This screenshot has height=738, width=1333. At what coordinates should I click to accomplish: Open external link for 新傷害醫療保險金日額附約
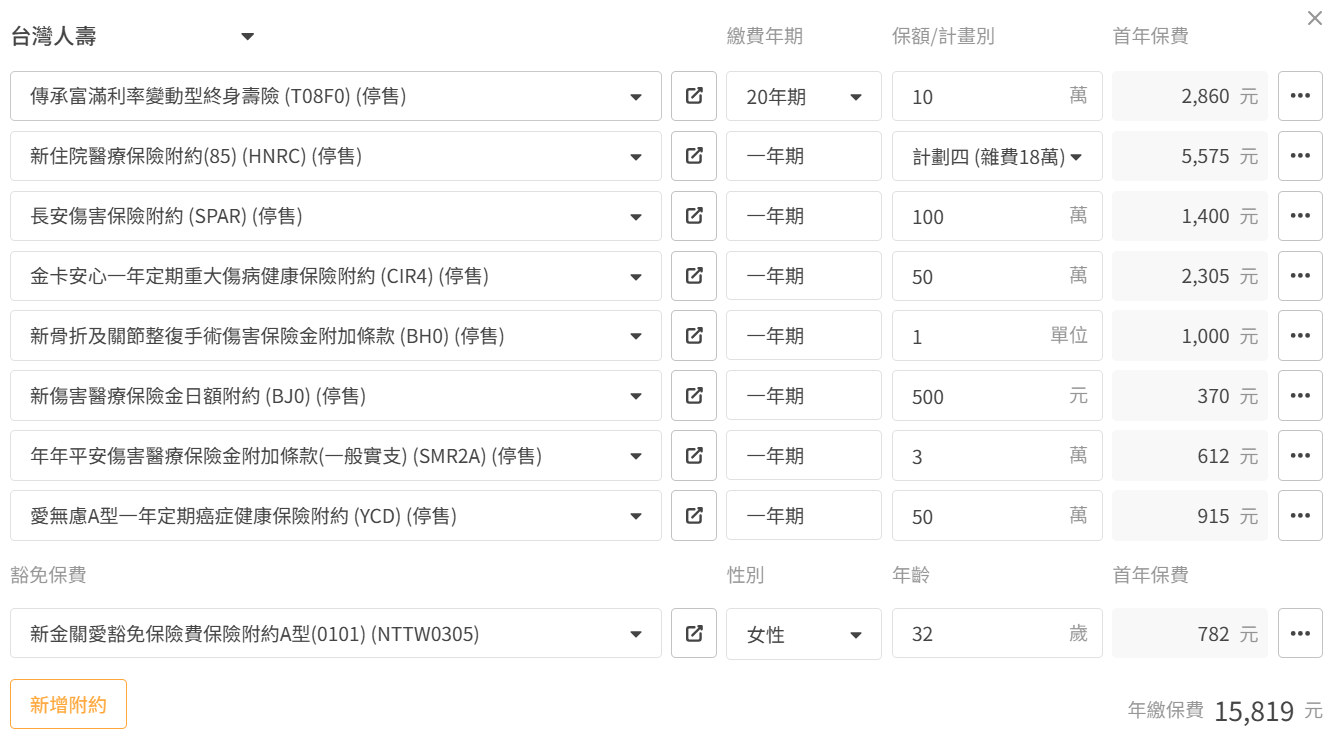[694, 396]
